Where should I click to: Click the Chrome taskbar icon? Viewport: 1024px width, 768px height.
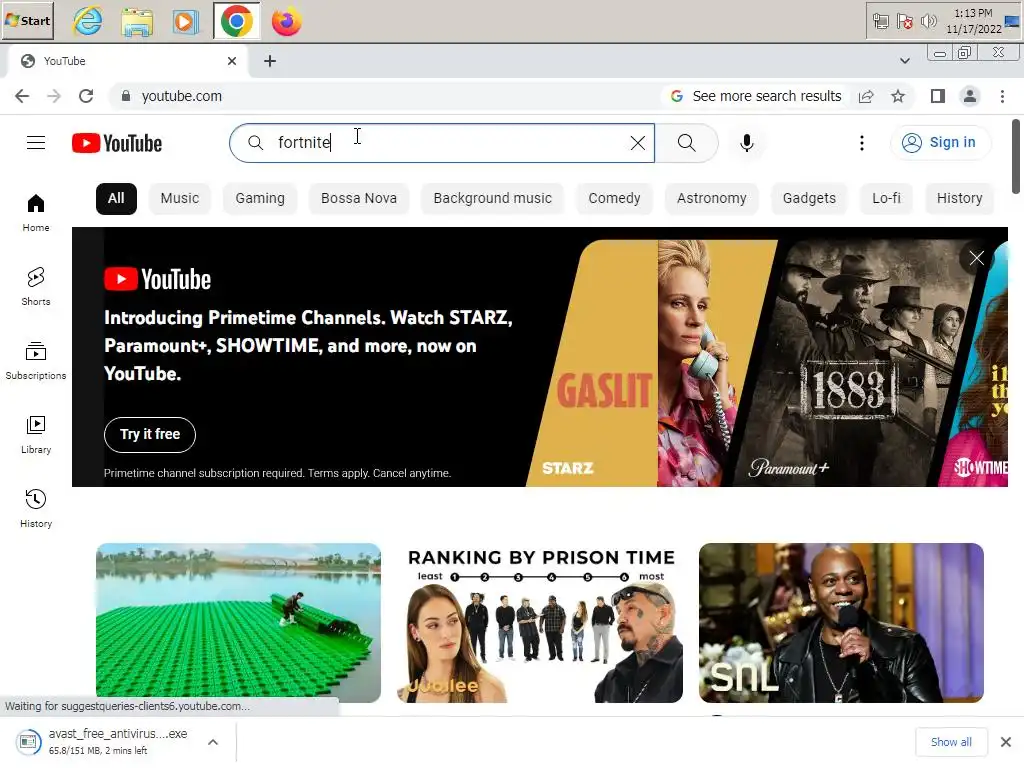pyautogui.click(x=236, y=22)
